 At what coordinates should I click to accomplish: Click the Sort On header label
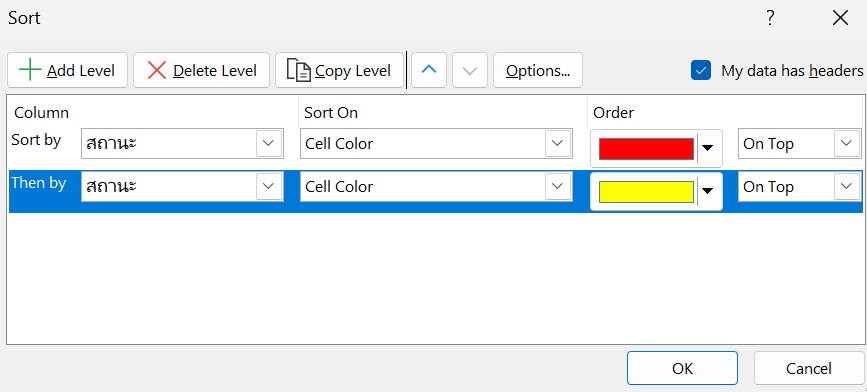coord(331,113)
